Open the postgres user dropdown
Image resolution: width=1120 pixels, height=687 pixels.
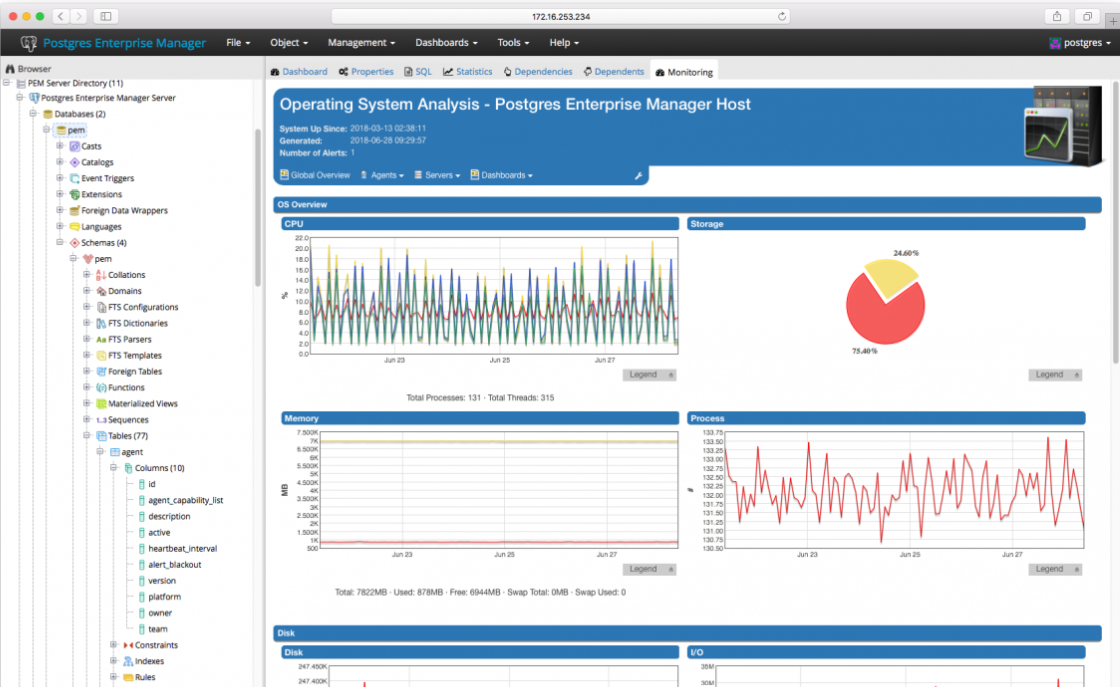click(1080, 43)
